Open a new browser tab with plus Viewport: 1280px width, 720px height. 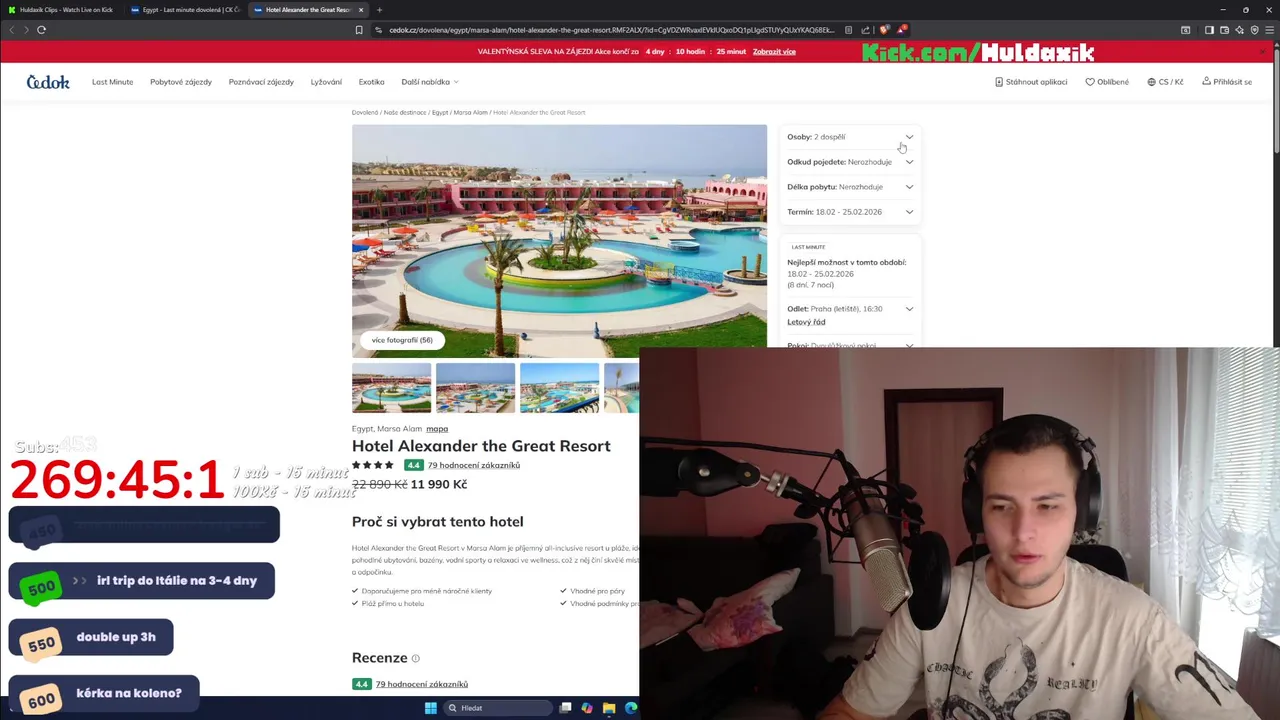379,10
